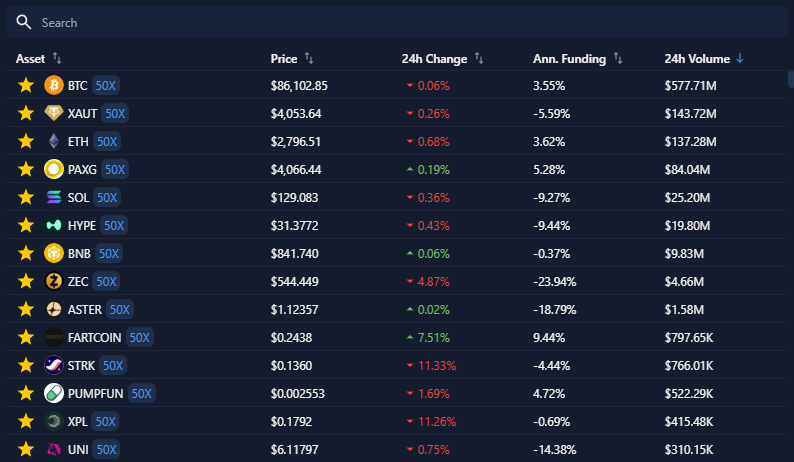
Task: Toggle the HYPE favorite star
Action: tap(26, 225)
